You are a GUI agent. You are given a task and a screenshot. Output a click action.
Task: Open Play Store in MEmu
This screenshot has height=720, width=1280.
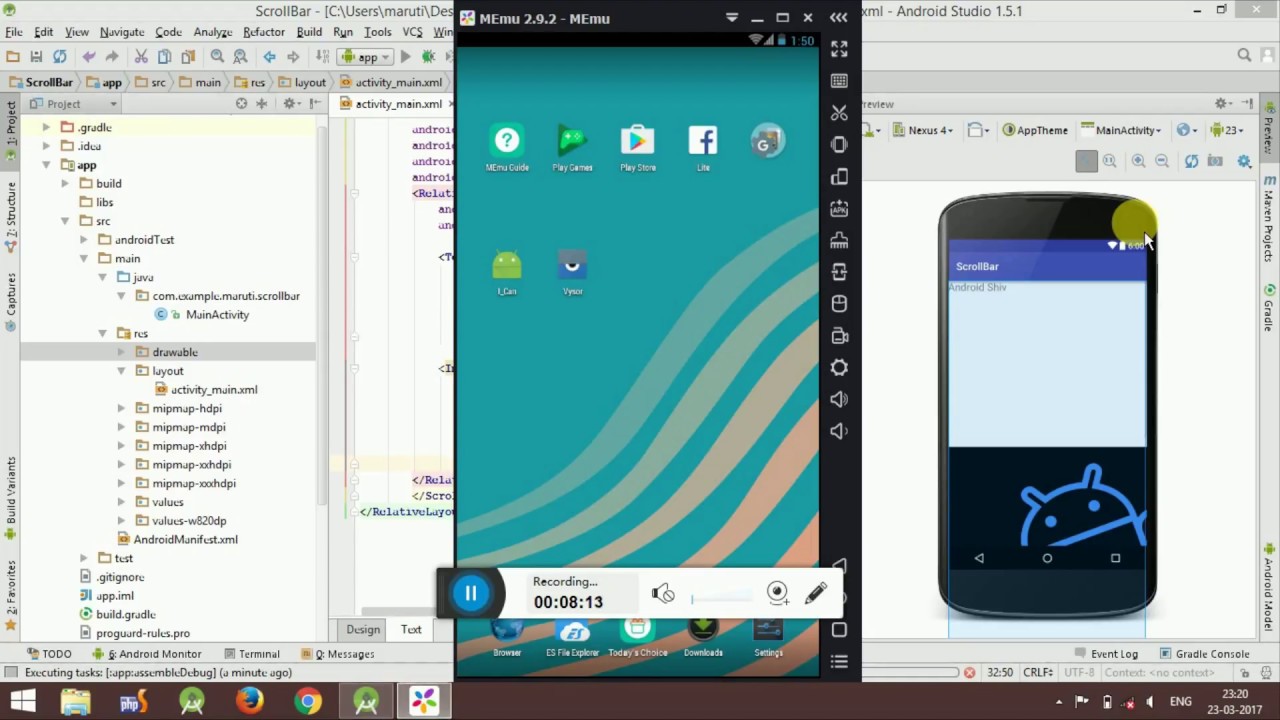[637, 148]
